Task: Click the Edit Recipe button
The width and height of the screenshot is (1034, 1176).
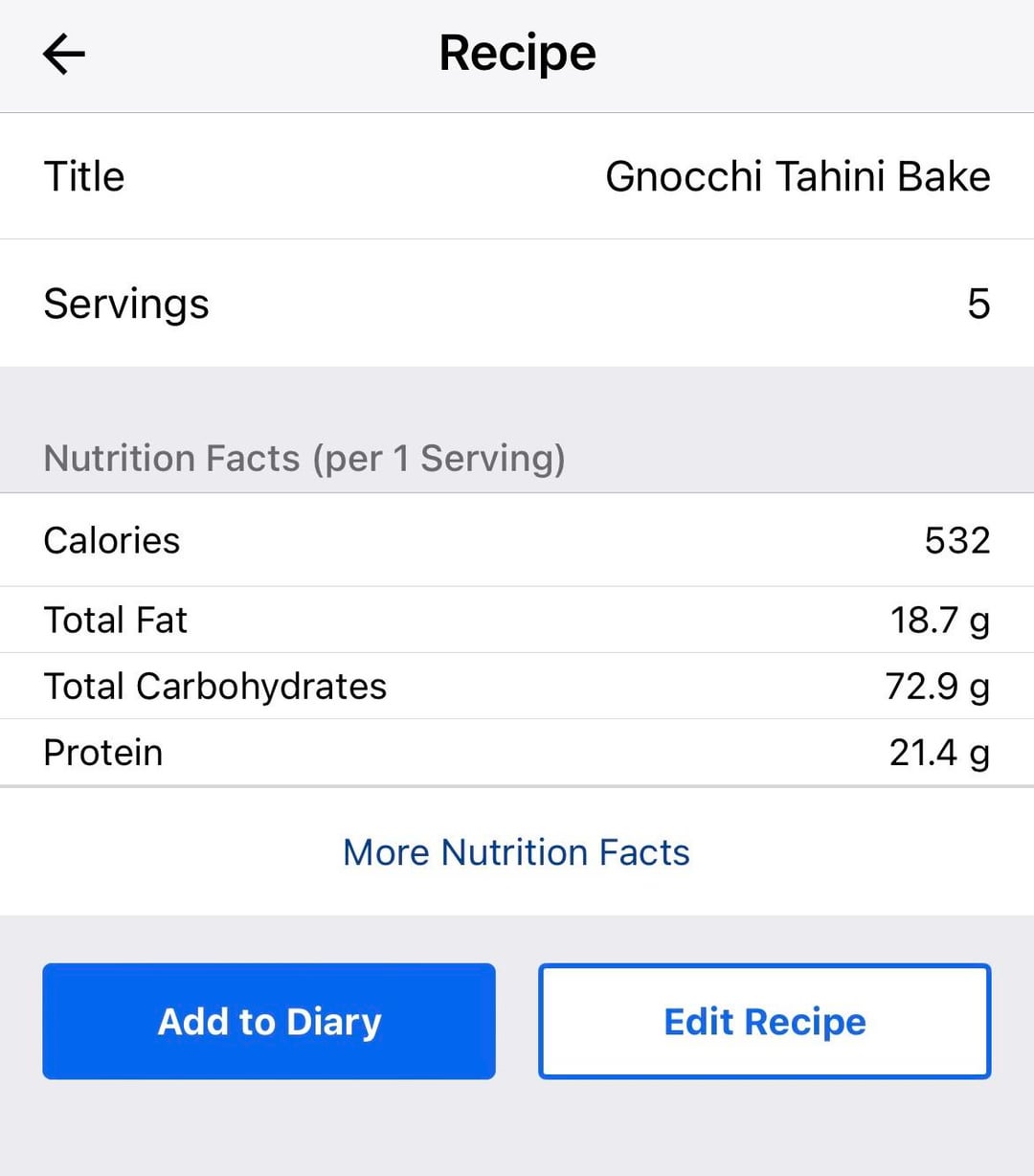Action: click(x=765, y=1022)
